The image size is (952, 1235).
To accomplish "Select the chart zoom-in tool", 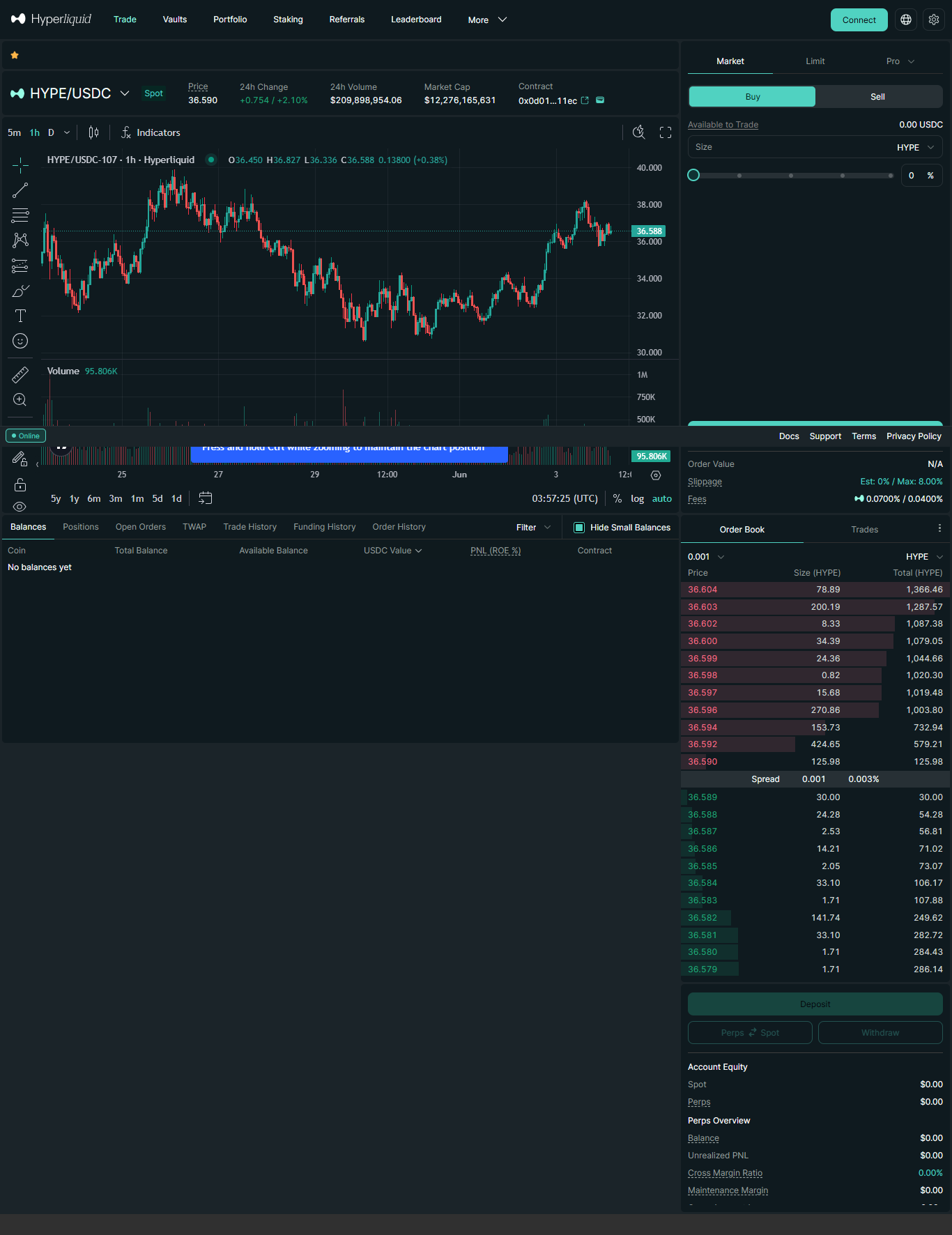I will (x=20, y=400).
